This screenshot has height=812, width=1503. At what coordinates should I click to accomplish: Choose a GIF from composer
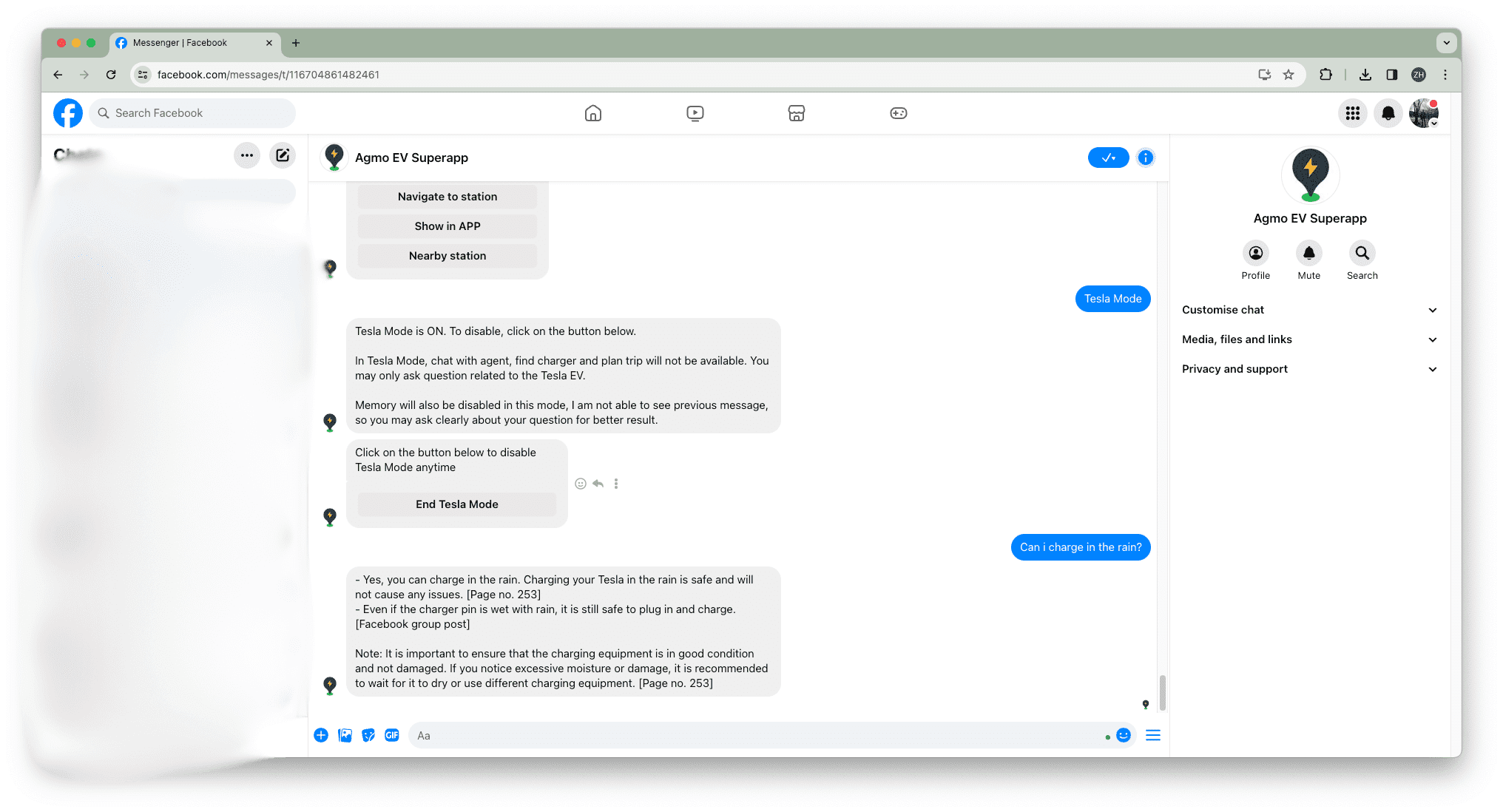[392, 735]
